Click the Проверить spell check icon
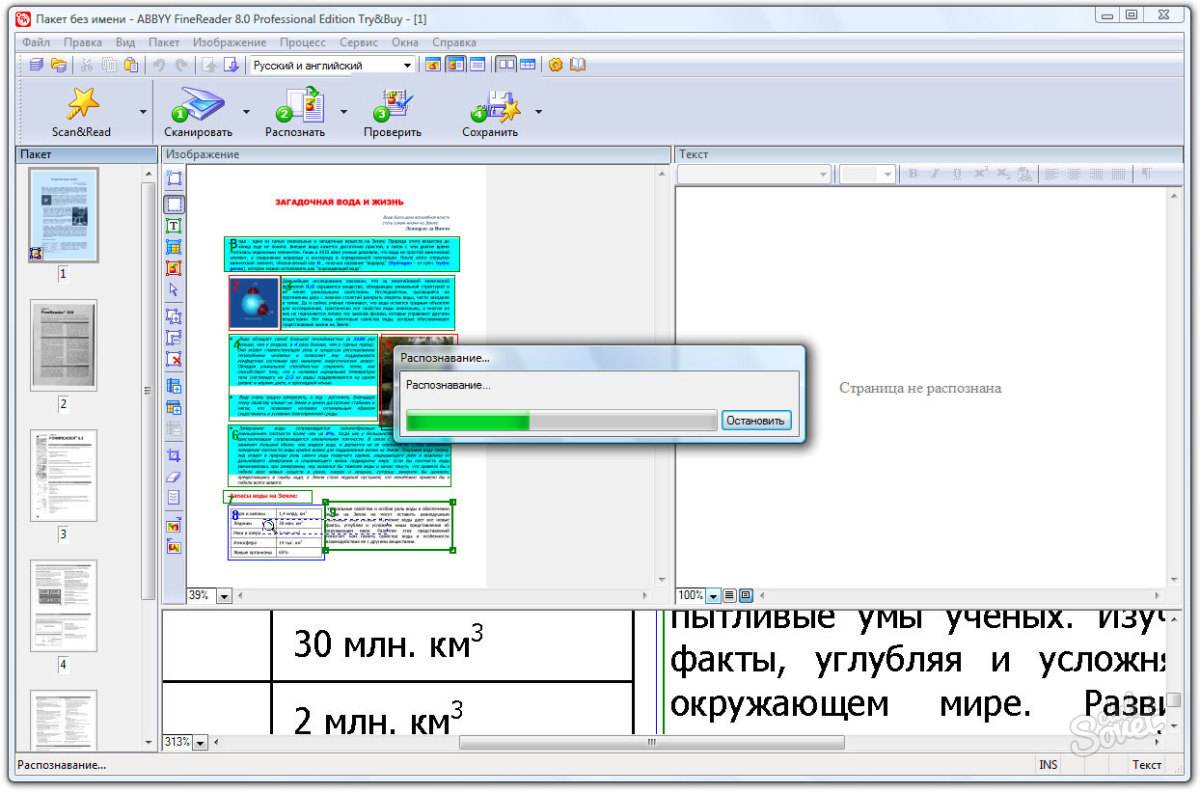The width and height of the screenshot is (1200, 793). (x=391, y=104)
